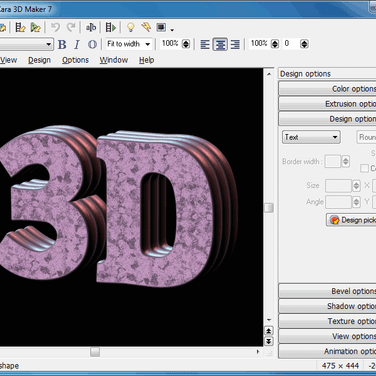
Task: Click the field showing 0
Action: [291, 44]
